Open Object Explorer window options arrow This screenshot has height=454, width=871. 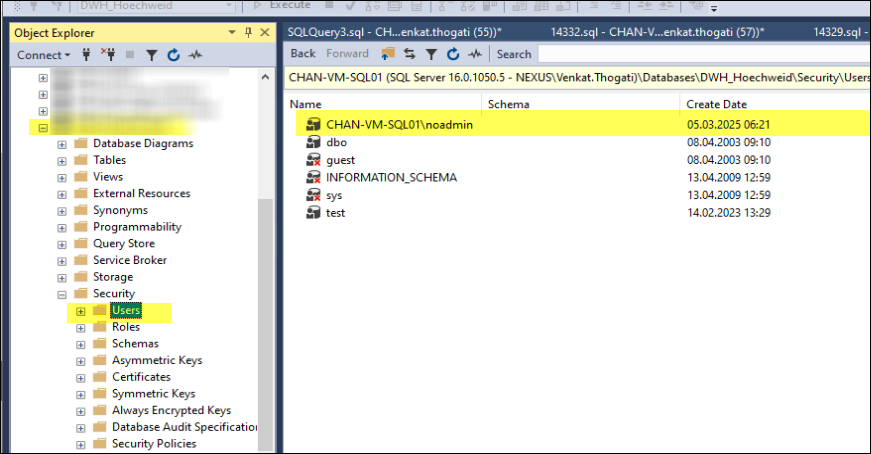(x=232, y=33)
